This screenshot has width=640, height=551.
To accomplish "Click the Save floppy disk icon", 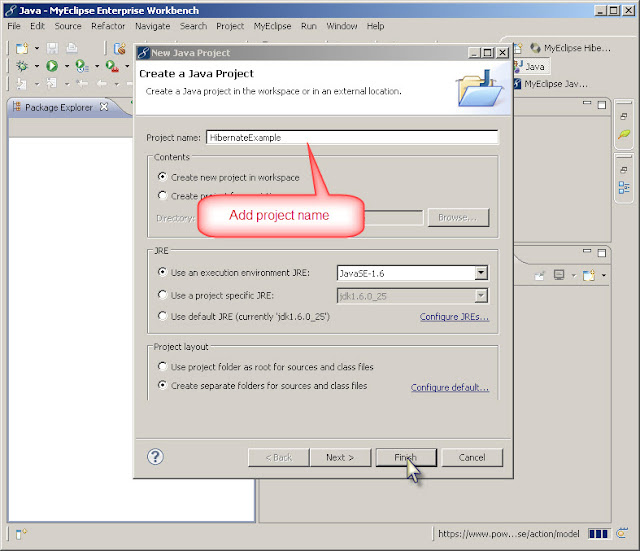I will [x=52, y=48].
